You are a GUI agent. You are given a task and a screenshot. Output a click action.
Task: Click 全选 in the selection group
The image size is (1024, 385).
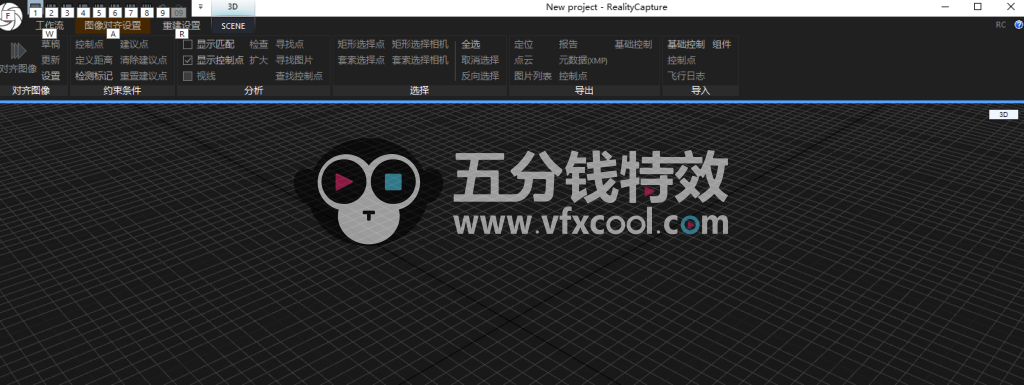[x=471, y=44]
